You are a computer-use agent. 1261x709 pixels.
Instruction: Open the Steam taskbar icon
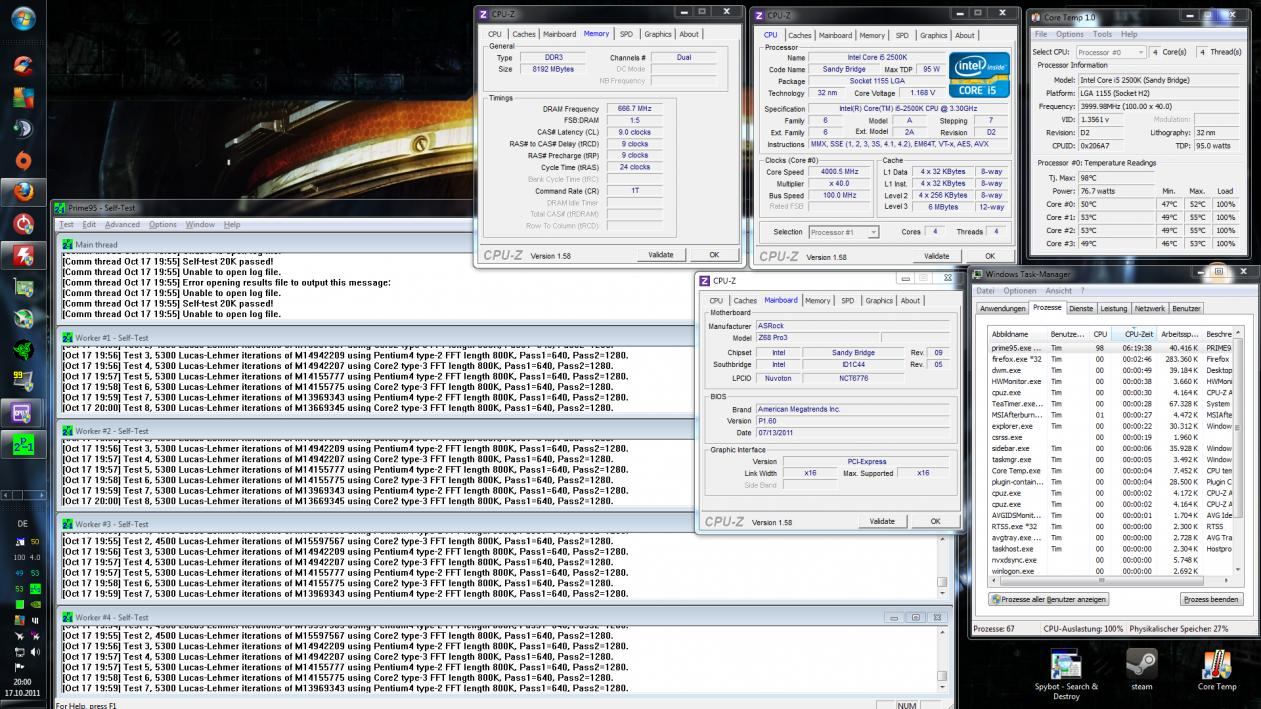pyautogui.click(x=23, y=129)
